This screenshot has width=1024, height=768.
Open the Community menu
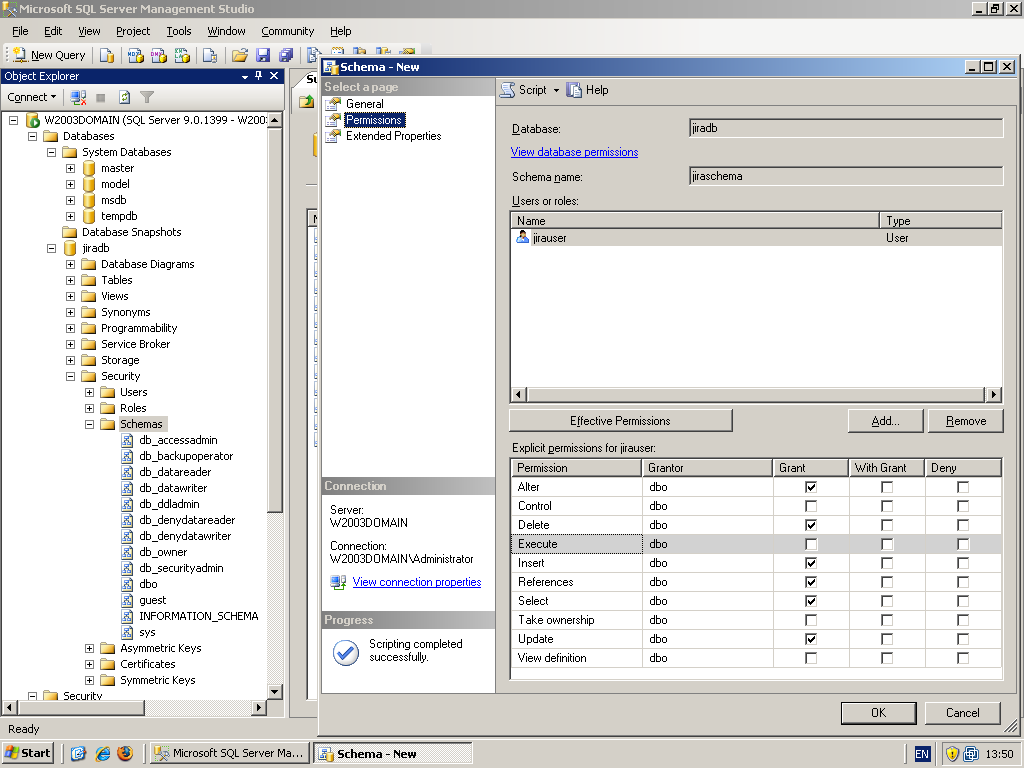pos(287,31)
